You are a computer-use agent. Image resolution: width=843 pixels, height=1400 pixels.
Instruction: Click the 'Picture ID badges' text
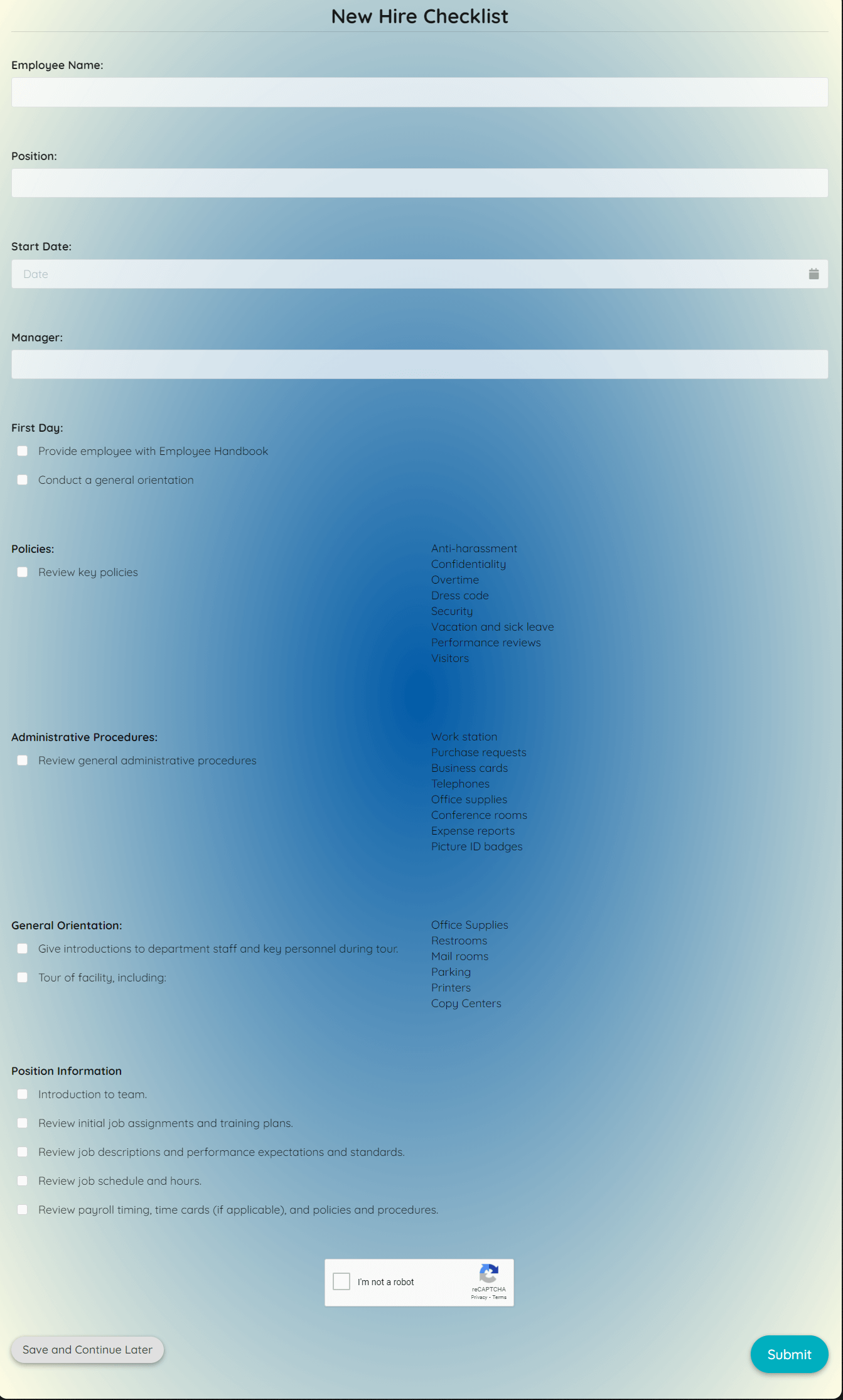tap(476, 847)
